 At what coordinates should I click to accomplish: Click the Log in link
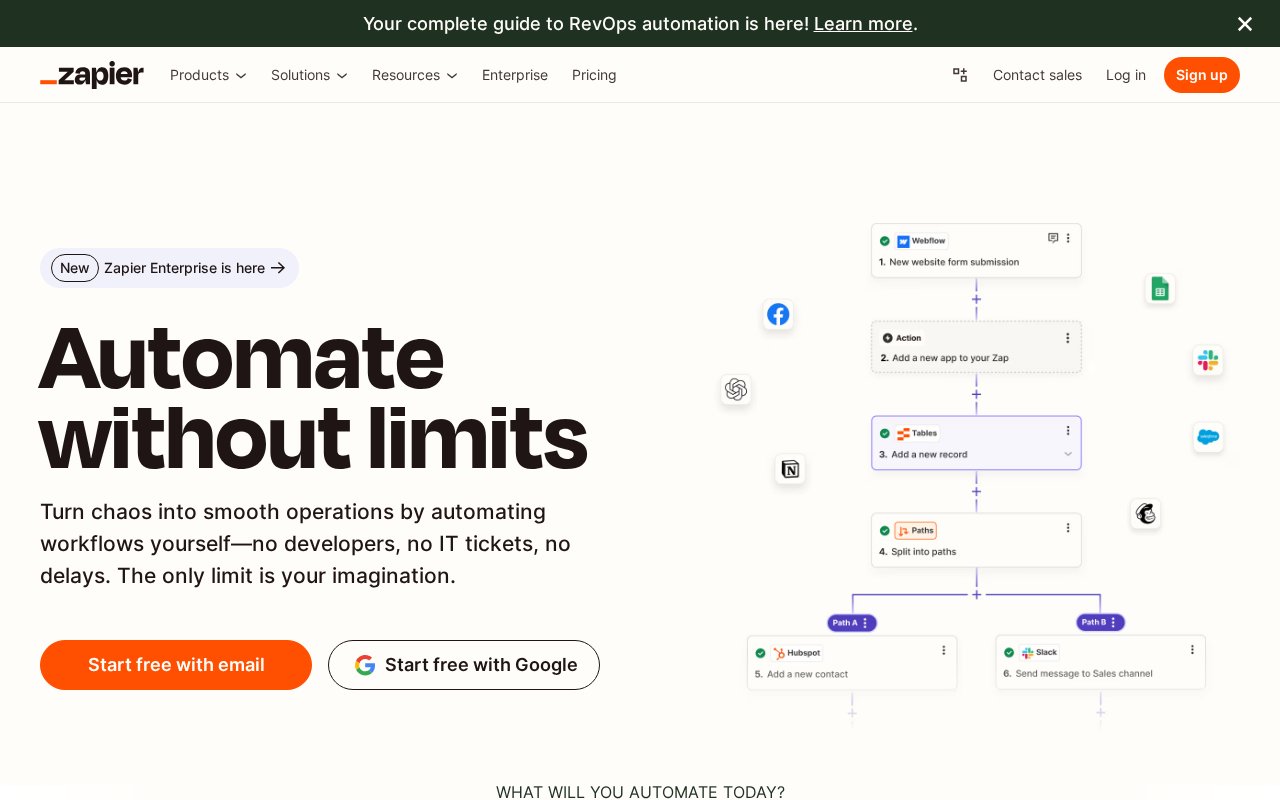pyautogui.click(x=1126, y=75)
